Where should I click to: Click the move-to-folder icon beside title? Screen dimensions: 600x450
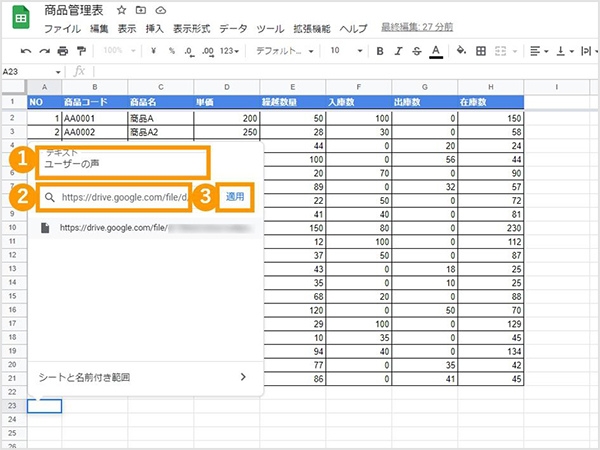[141, 10]
